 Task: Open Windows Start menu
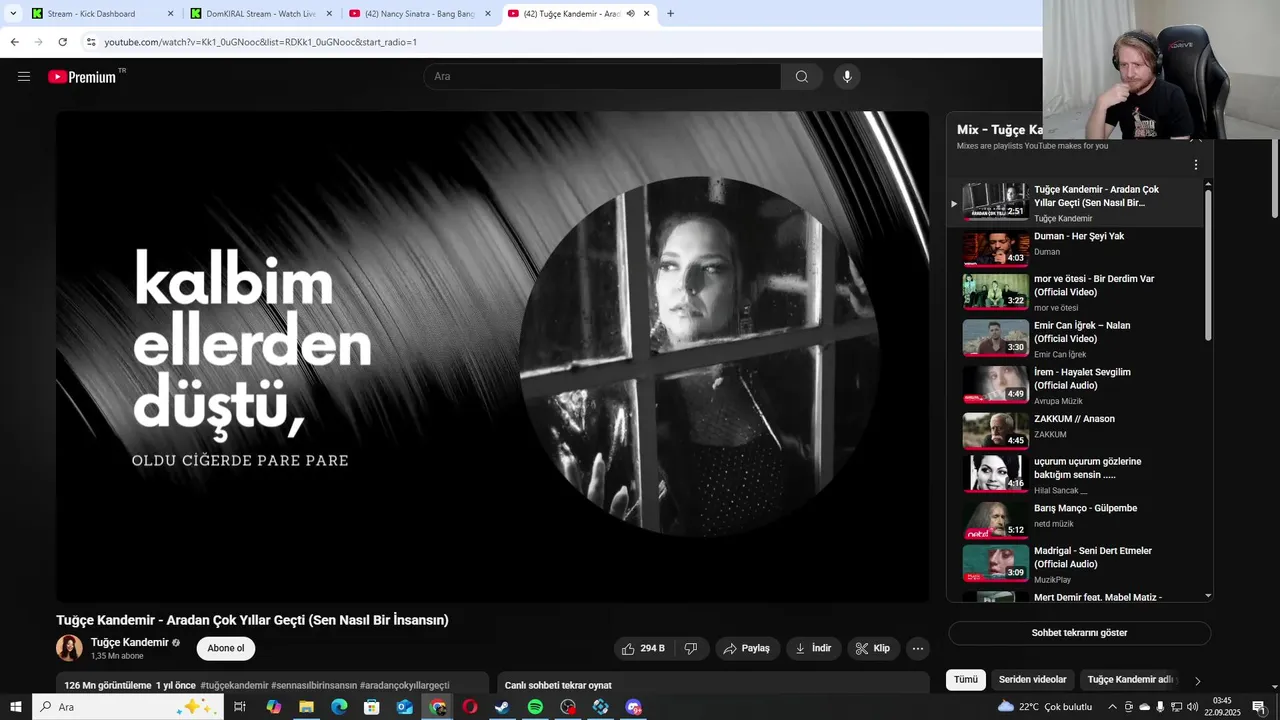point(15,707)
